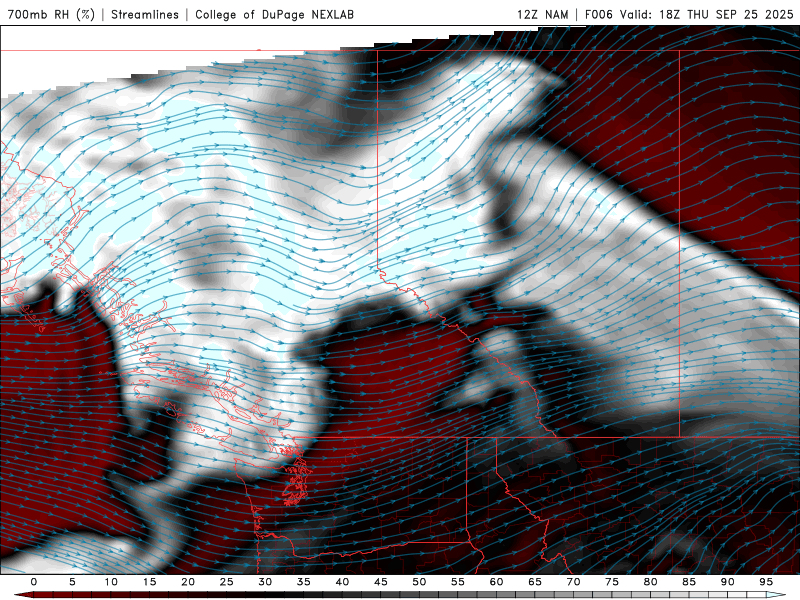Click "Valid: 18Z THU SEP 25 2025" text

(x=707, y=14)
